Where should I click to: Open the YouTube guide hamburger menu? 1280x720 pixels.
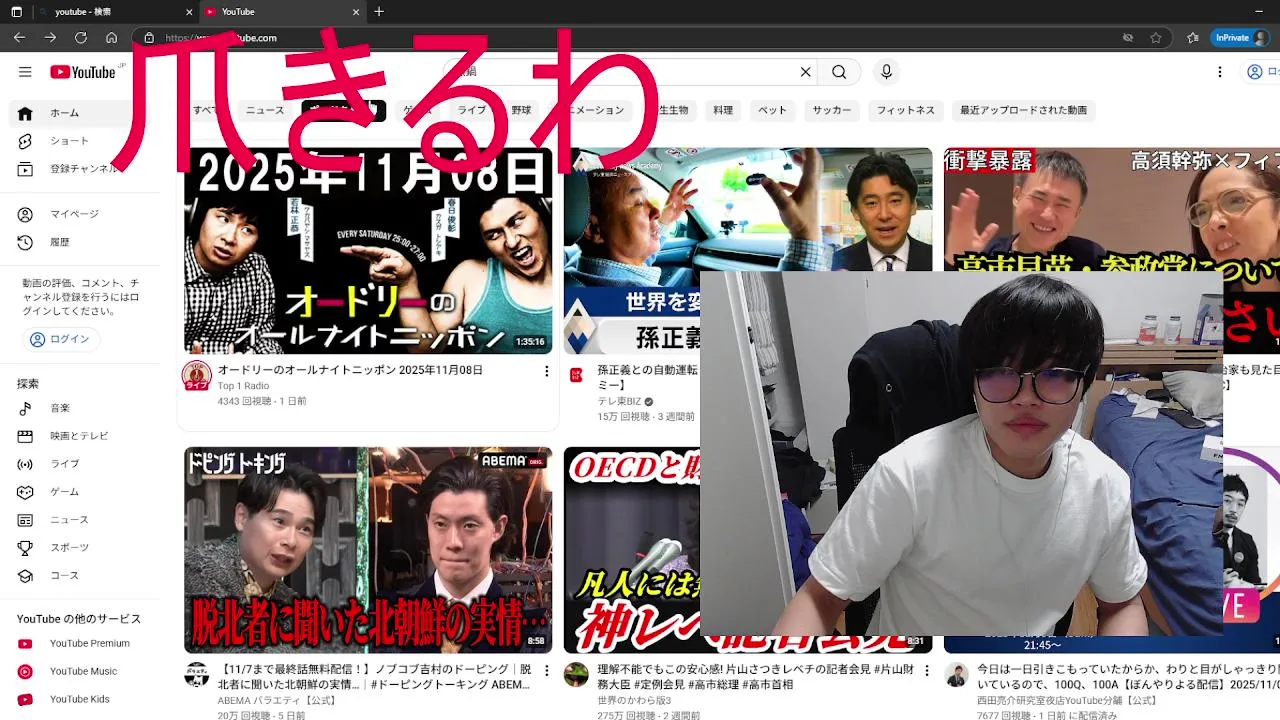point(25,72)
